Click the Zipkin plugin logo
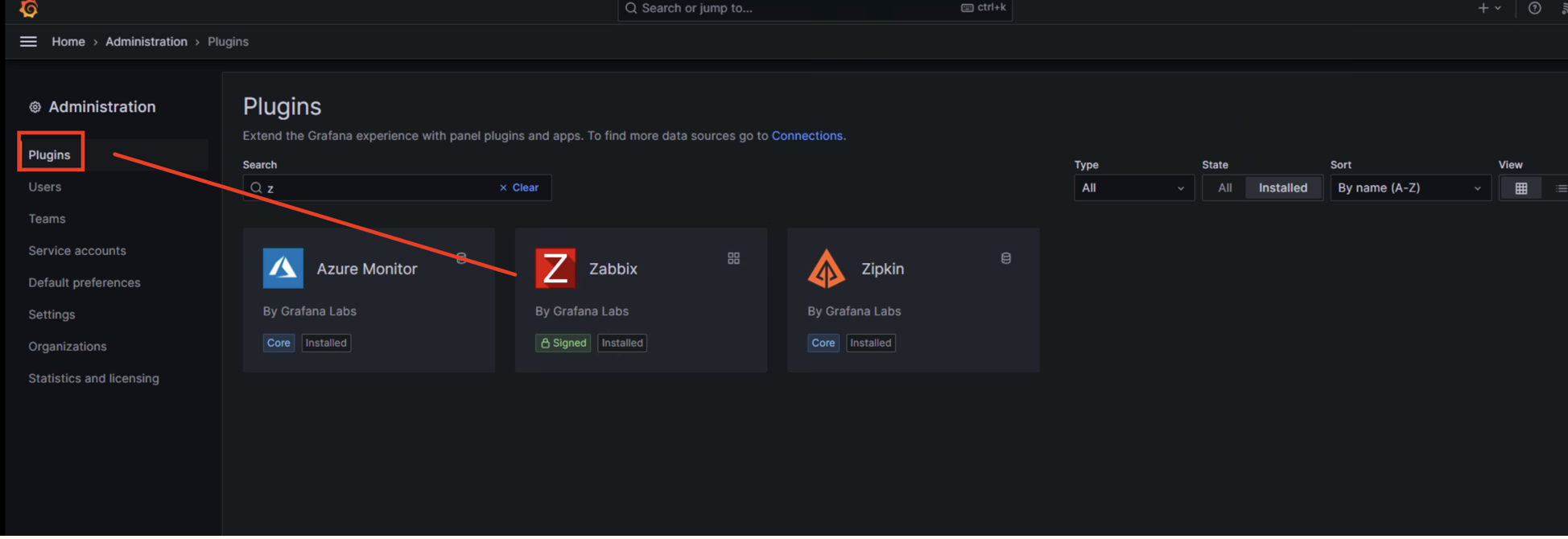The image size is (1568, 539). point(827,269)
